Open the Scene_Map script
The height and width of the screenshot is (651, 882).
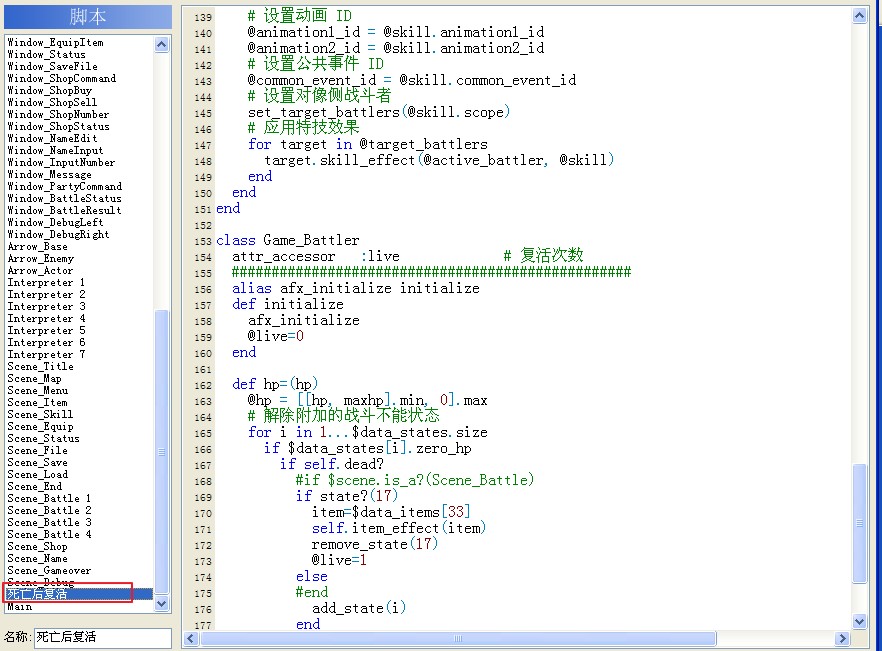click(34, 379)
